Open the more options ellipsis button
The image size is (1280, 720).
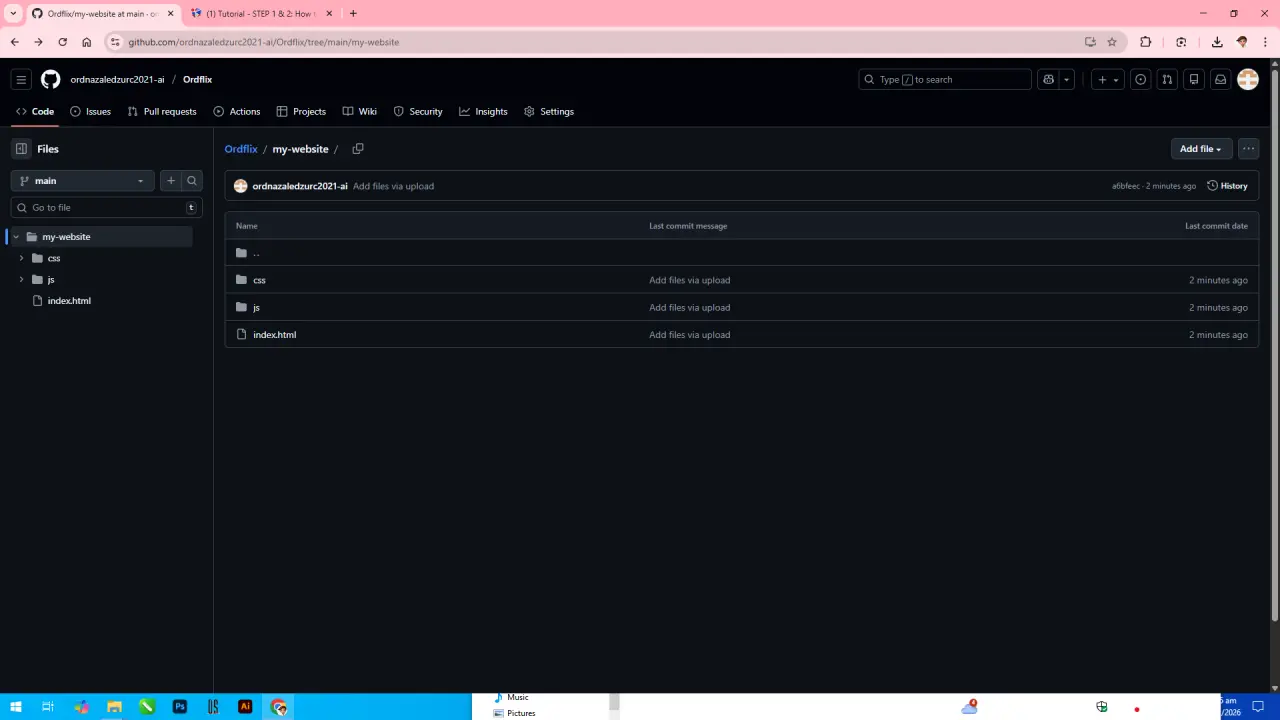point(1248,149)
